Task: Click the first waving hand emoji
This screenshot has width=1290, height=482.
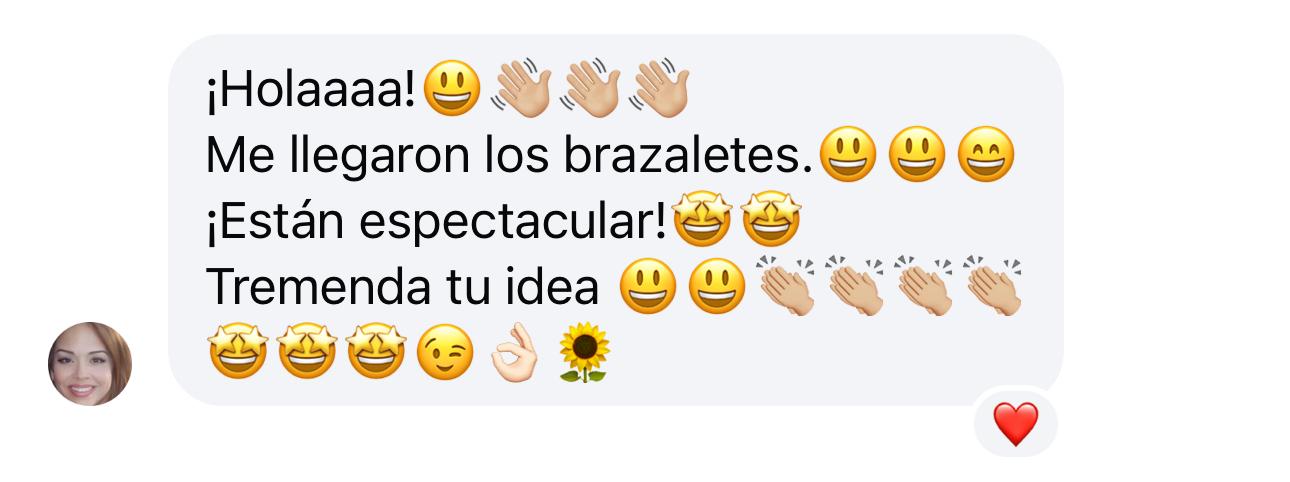Action: coord(521,90)
